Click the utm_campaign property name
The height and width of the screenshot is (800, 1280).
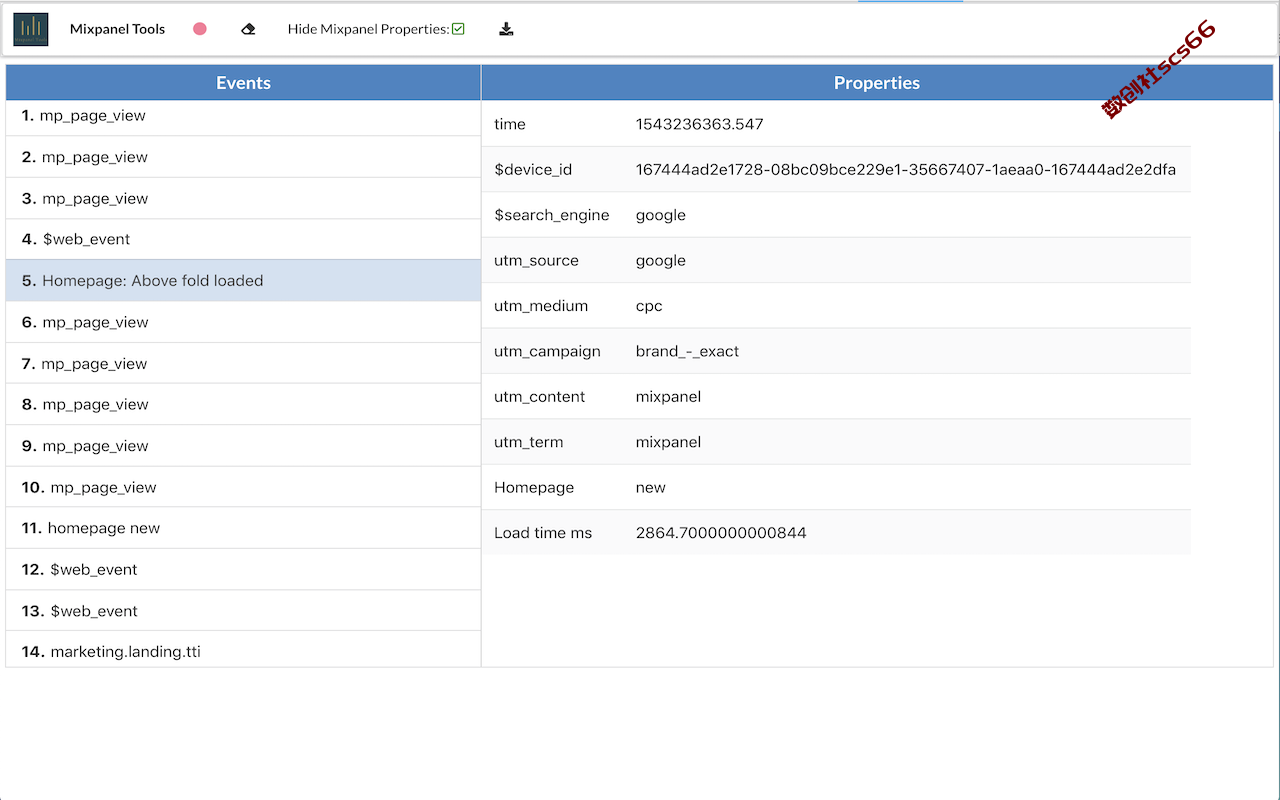tap(547, 352)
